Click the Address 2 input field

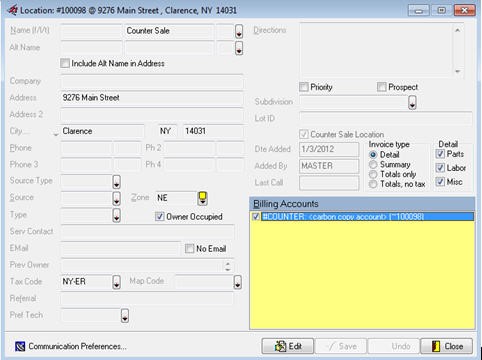click(152, 114)
